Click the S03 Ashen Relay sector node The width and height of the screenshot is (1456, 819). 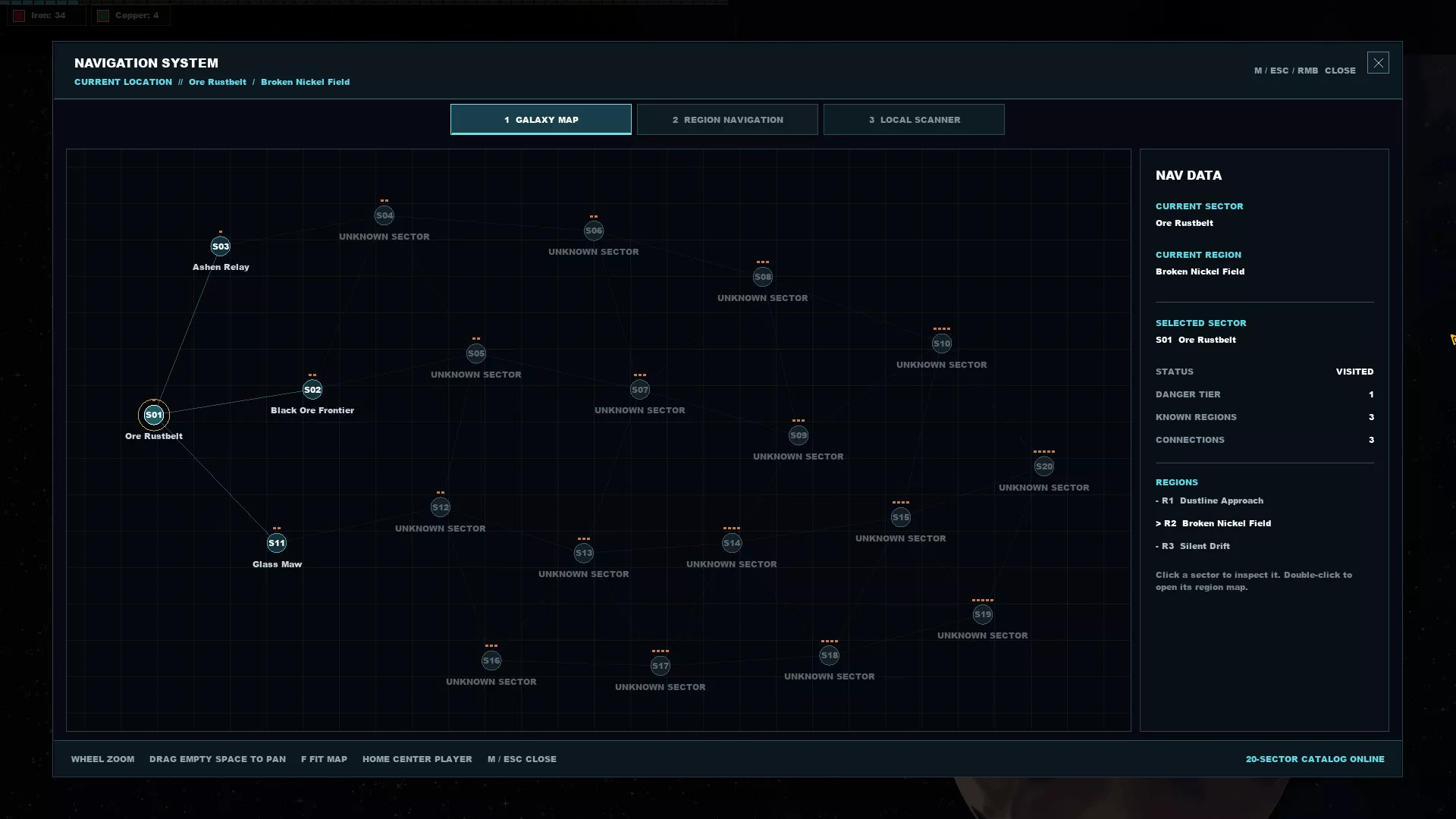(221, 246)
